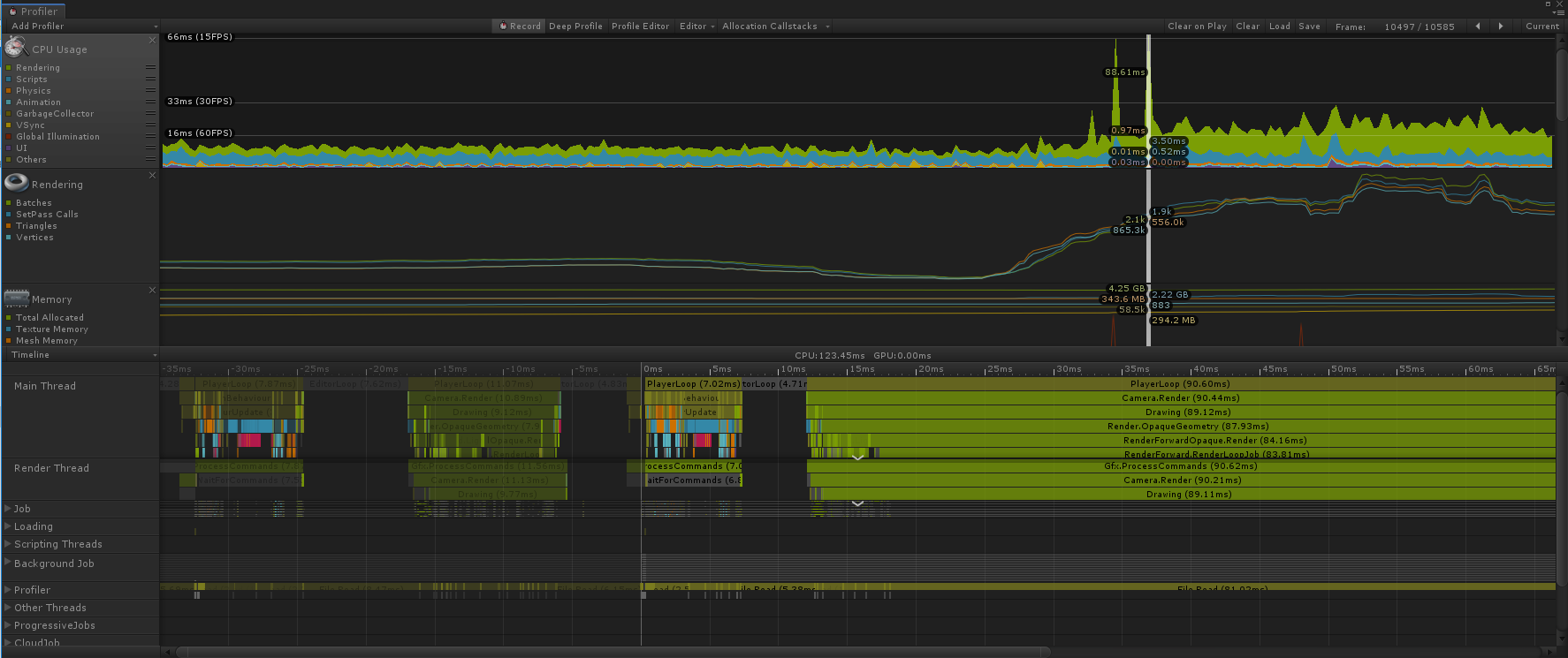
Task: Toggle the UI series color box
Action: pyautogui.click(x=9, y=148)
